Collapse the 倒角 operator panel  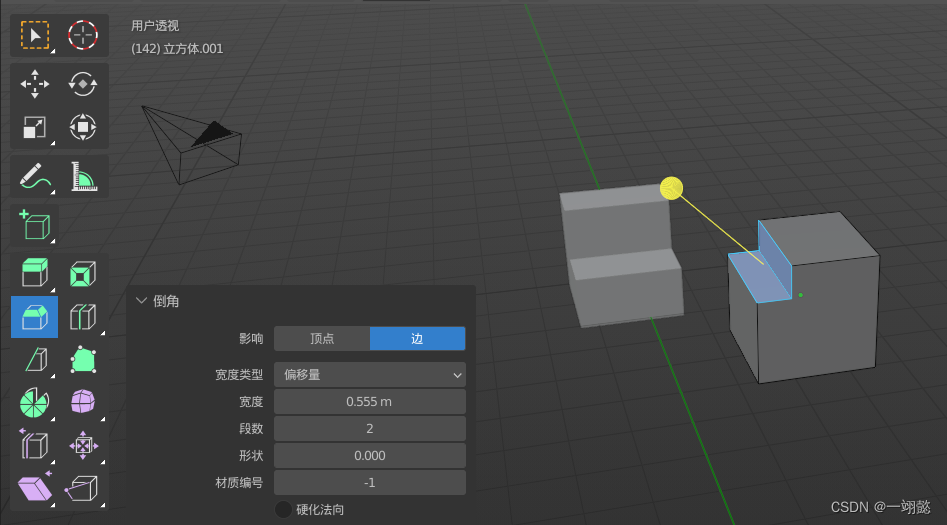coord(141,300)
